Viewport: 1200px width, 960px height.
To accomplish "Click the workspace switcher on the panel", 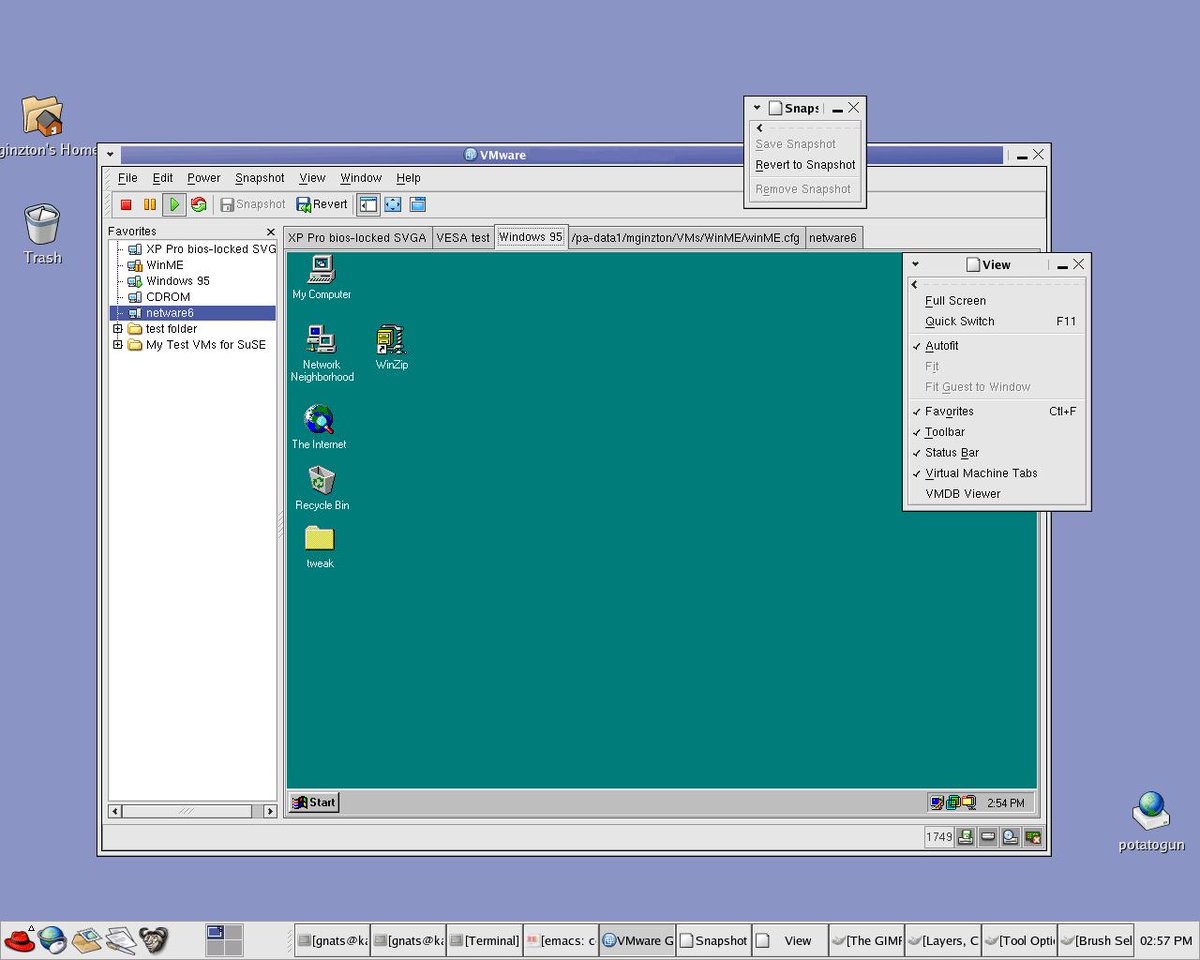I will pyautogui.click(x=224, y=940).
